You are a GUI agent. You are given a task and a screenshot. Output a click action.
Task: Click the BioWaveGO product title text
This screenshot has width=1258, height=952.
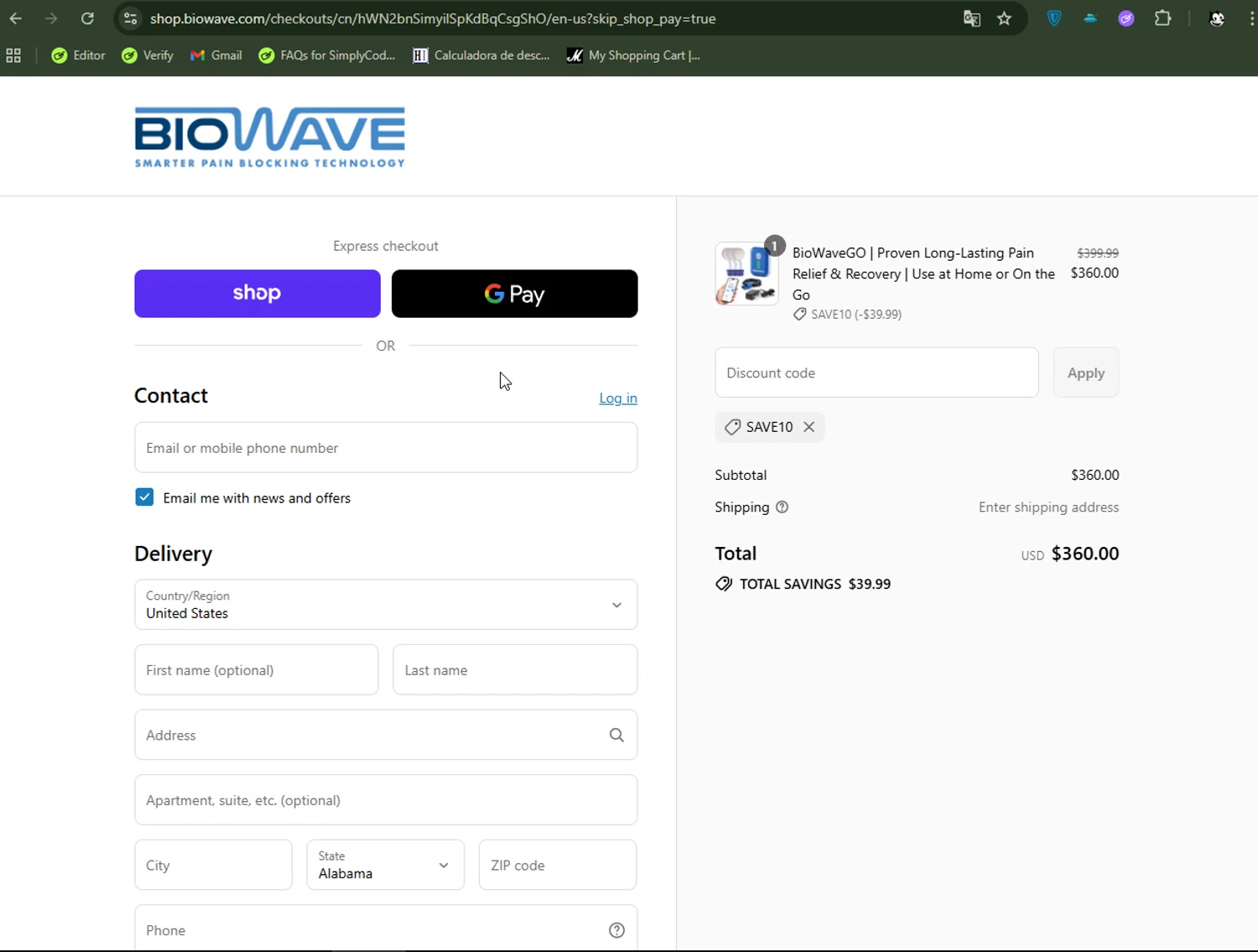tap(923, 273)
